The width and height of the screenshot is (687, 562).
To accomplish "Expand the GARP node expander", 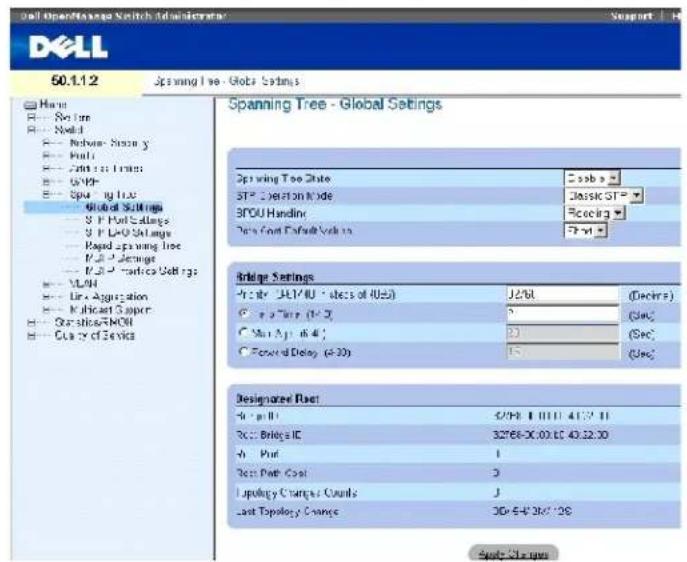I will (46, 181).
